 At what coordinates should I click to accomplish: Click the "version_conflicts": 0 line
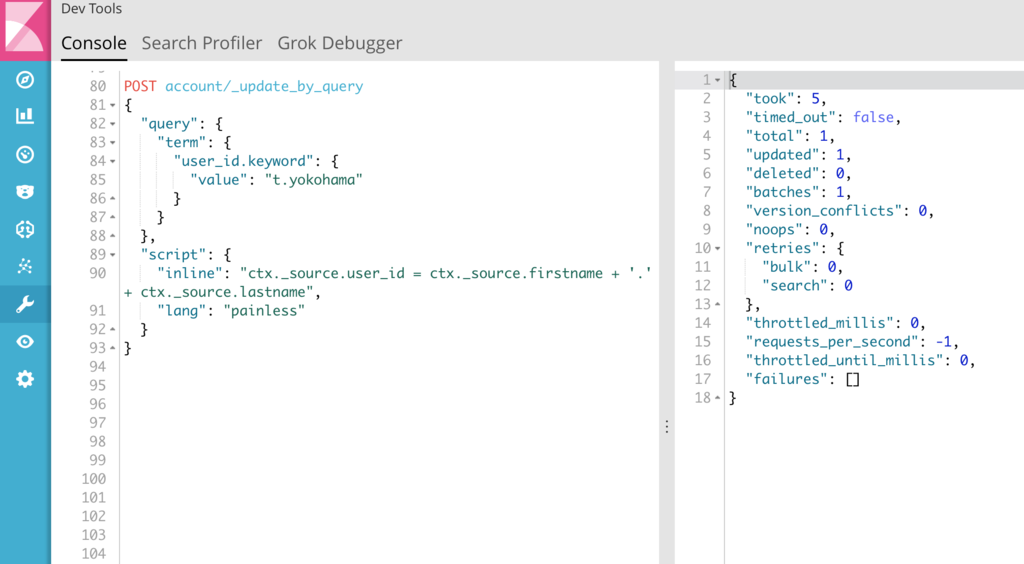[840, 211]
